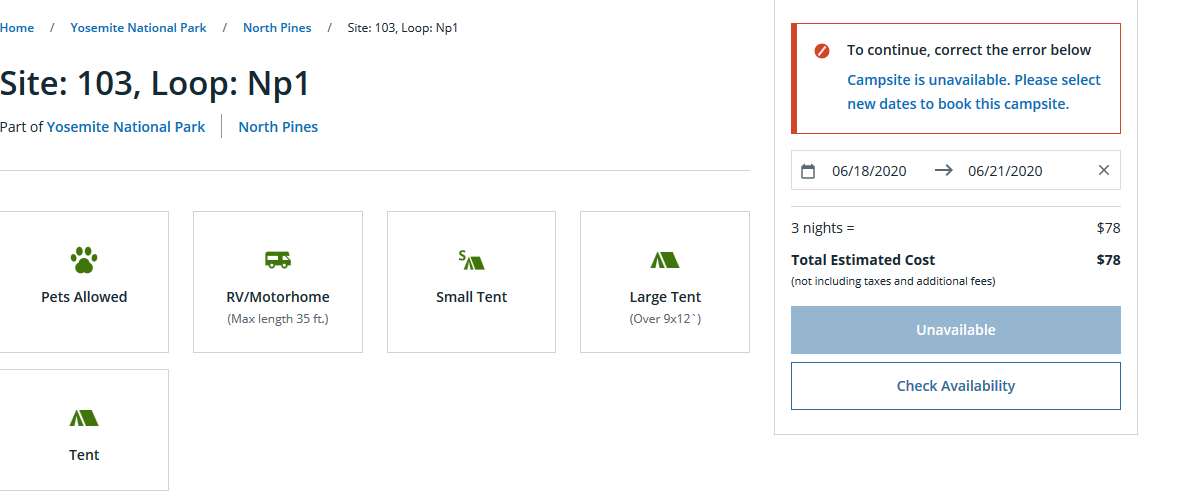Viewport: 1188px width, 503px height.
Task: Navigate to North Pines breadcrumb link
Action: (x=277, y=28)
